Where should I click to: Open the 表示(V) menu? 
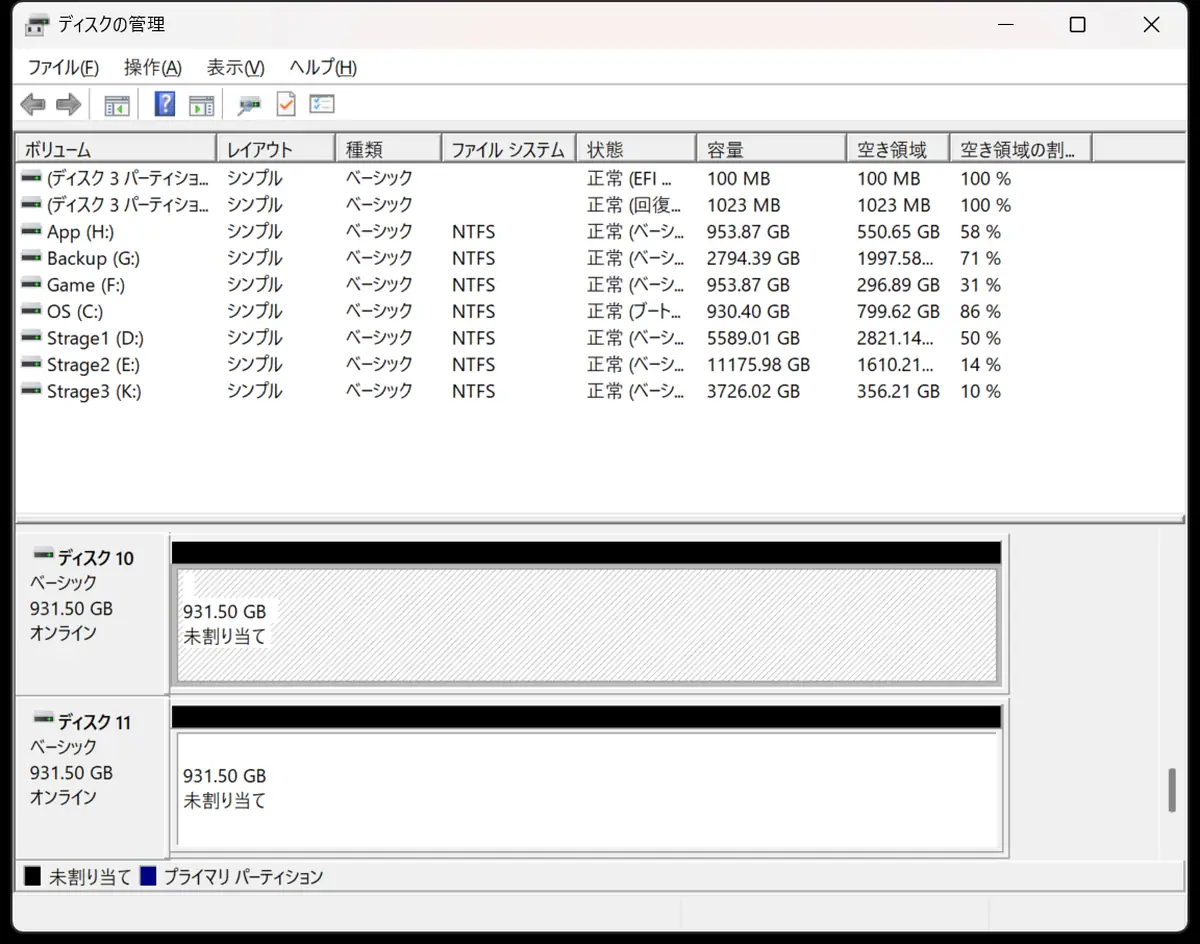coord(236,68)
